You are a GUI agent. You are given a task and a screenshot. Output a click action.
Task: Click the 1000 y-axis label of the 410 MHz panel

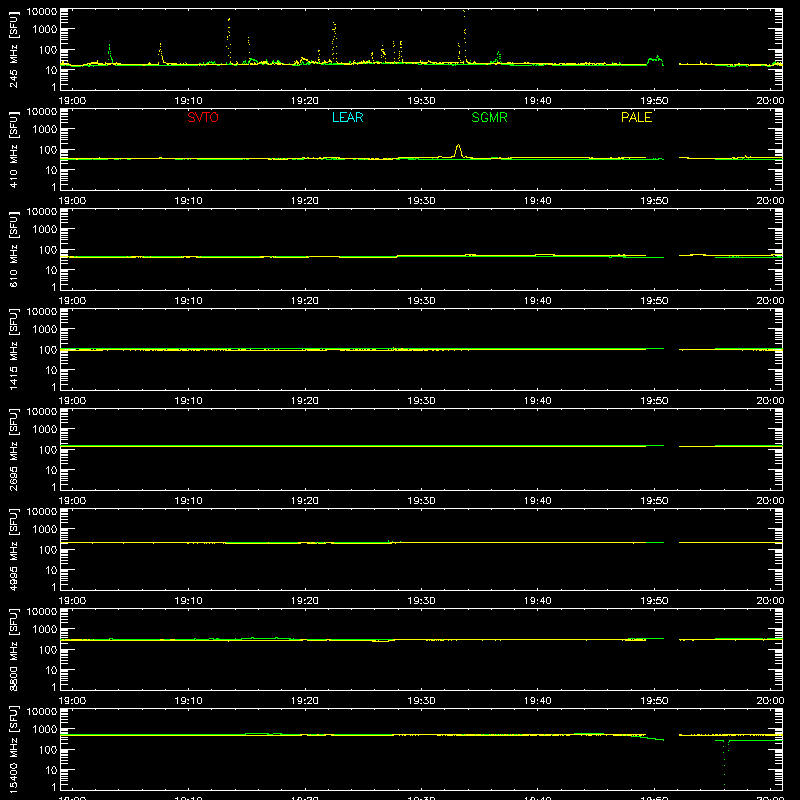pos(45,130)
